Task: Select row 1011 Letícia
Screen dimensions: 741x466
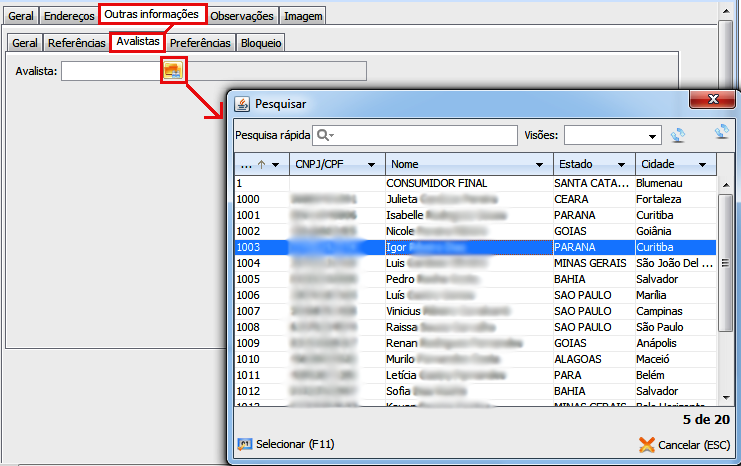Action: click(x=475, y=375)
